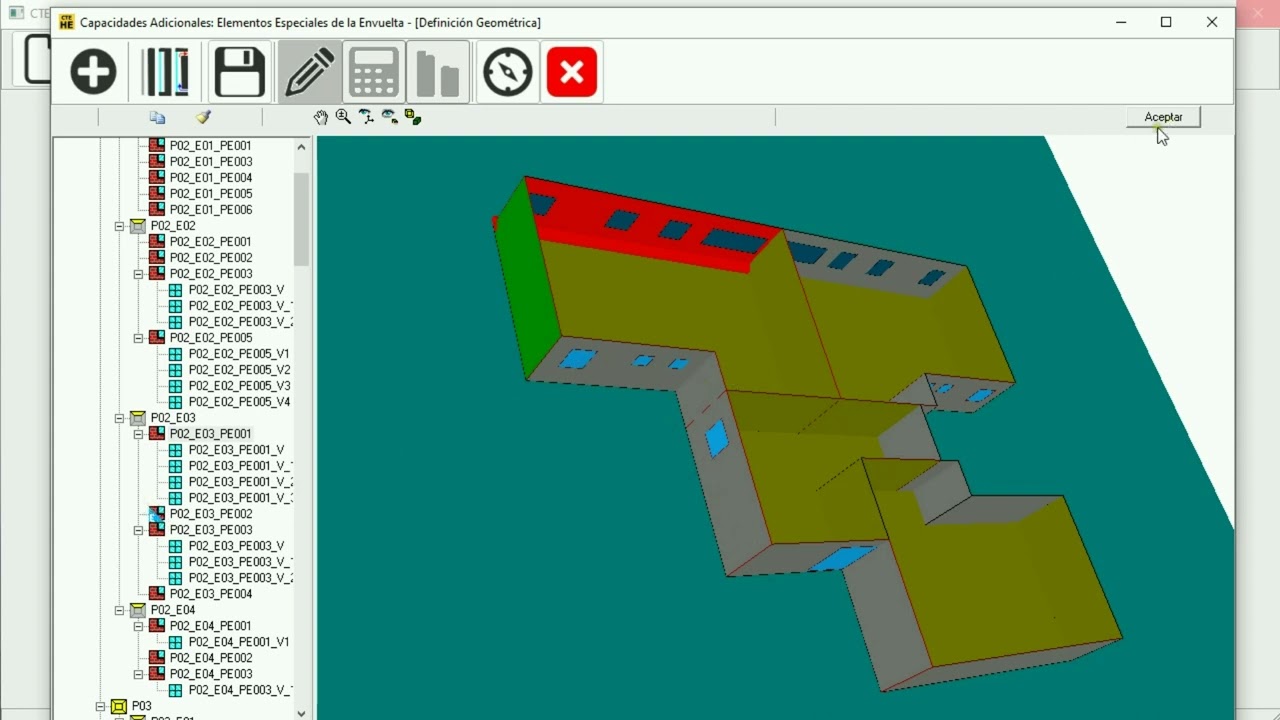This screenshot has height=720, width=1280.
Task: Collapse the P02_E04_PE001 node
Action: pyautogui.click(x=138, y=626)
